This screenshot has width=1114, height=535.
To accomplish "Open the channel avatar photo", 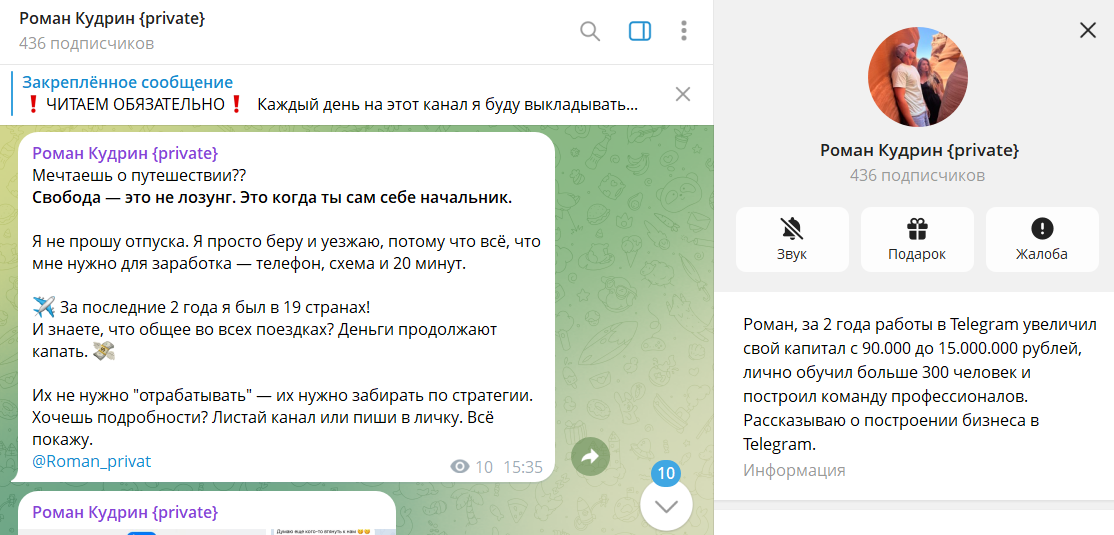I will click(x=917, y=77).
